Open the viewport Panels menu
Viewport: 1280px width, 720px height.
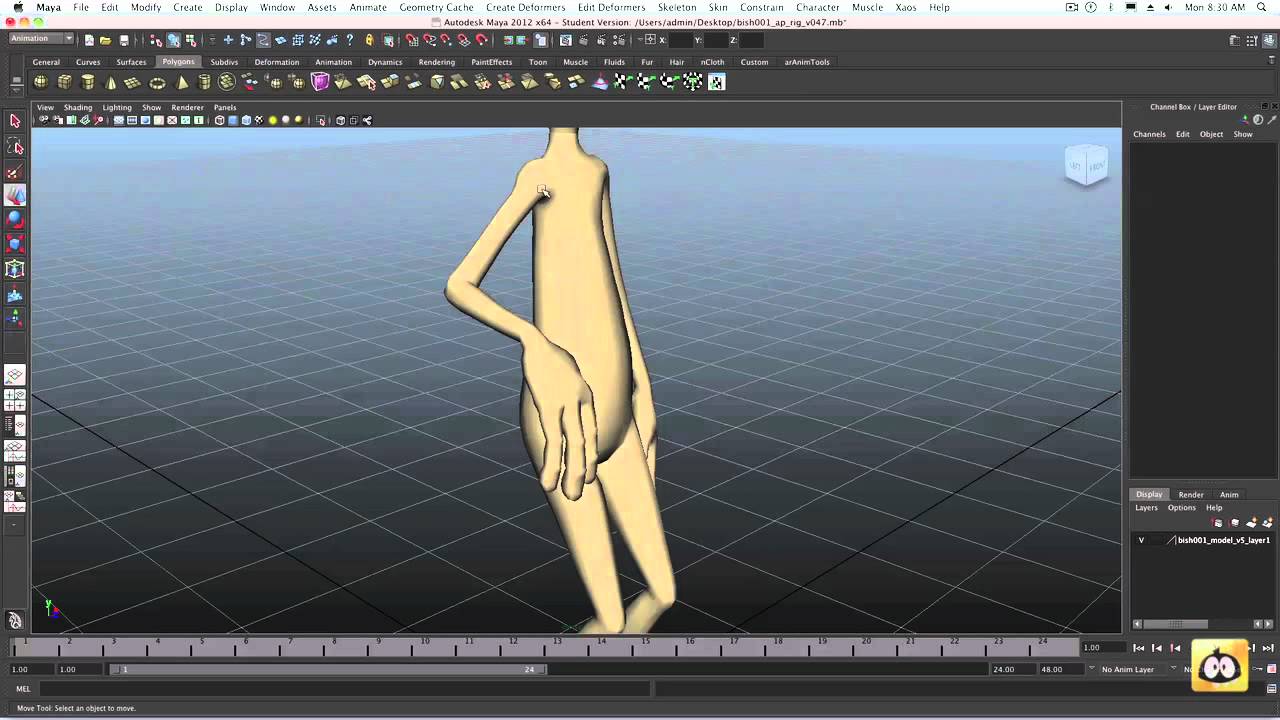(x=225, y=107)
